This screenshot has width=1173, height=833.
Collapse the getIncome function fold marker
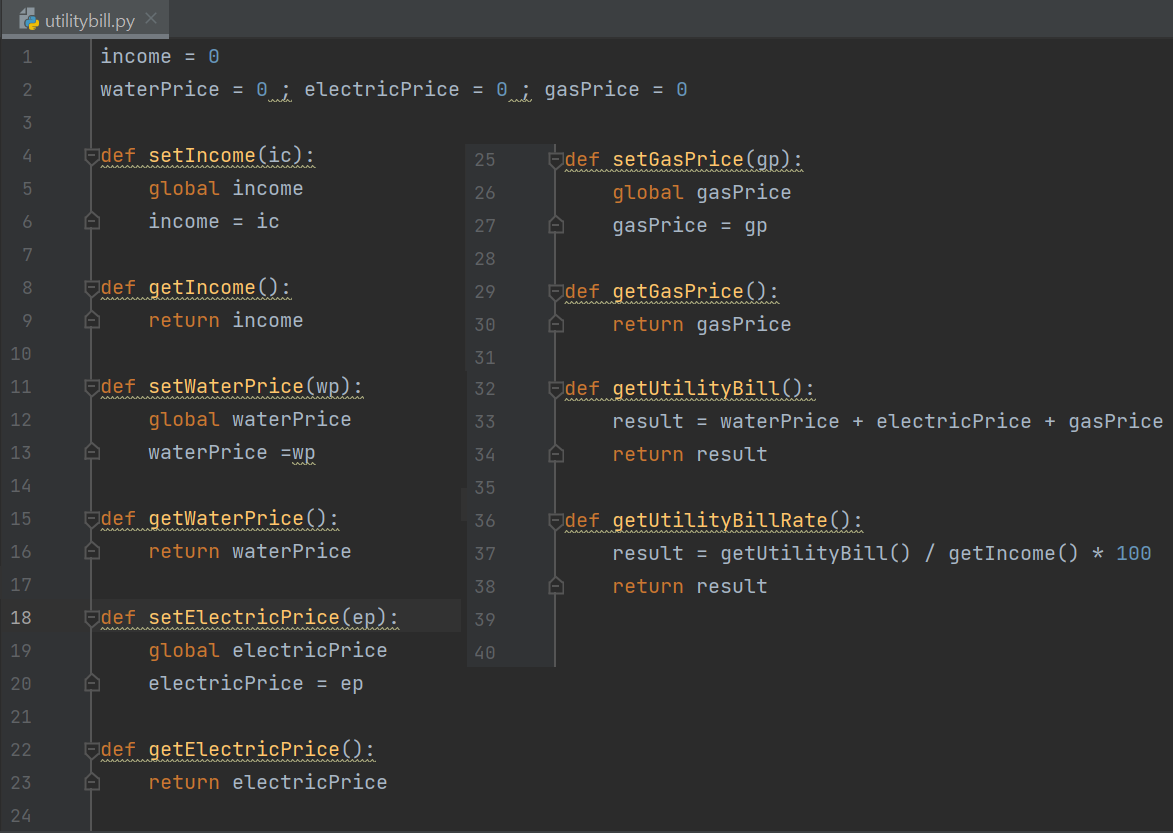(x=92, y=289)
